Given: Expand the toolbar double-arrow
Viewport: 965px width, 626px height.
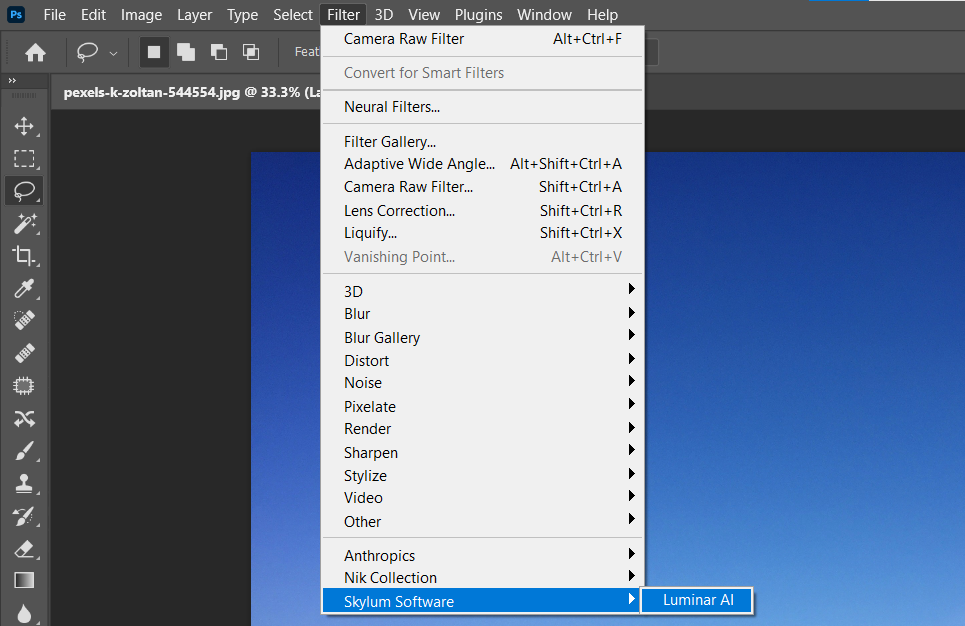Looking at the screenshot, I should click(x=12, y=81).
